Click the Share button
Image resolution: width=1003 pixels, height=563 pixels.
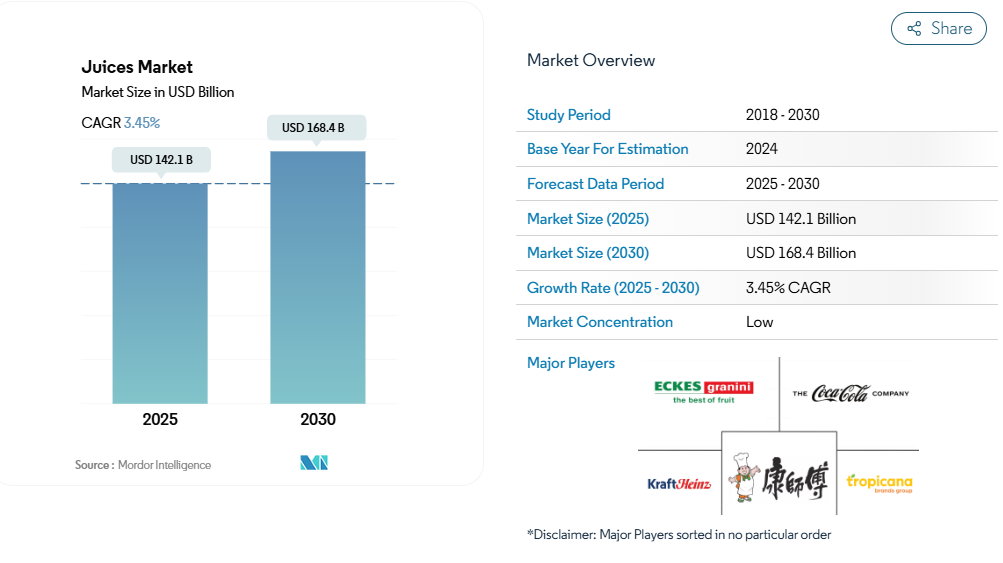coord(938,29)
